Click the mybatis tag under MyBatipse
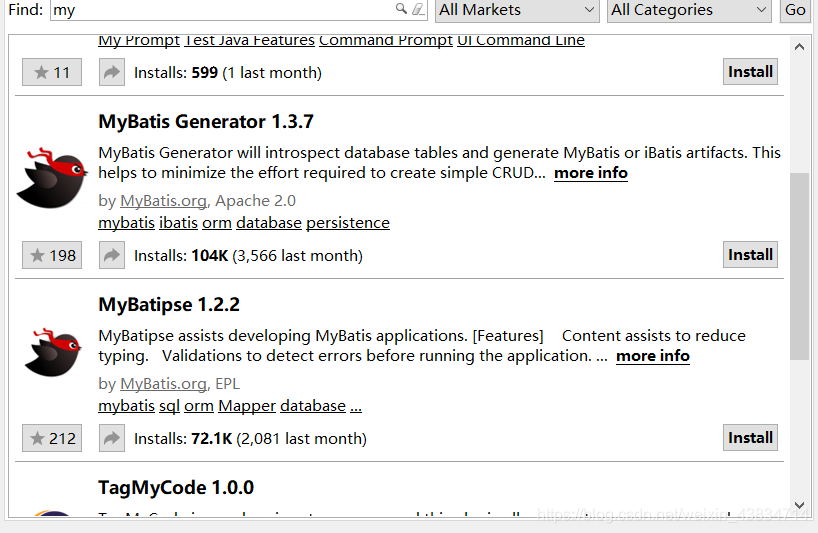 [127, 406]
